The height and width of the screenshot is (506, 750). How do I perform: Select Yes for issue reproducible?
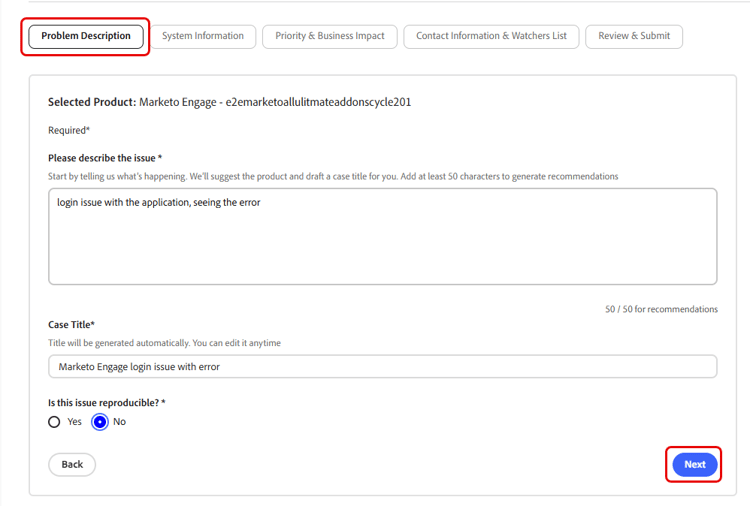54,422
